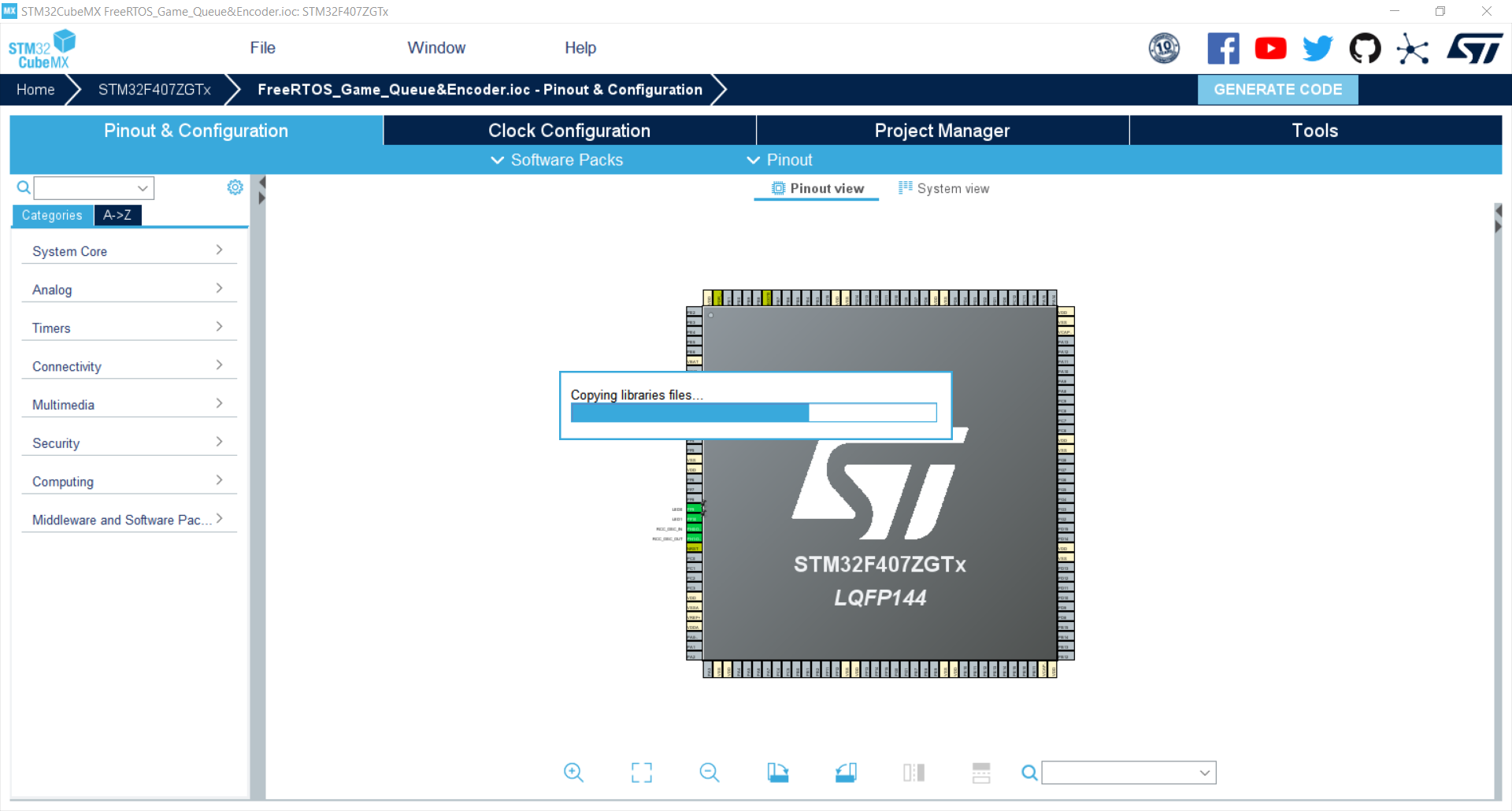Zoom out of the pinout view
1512x811 pixels.
pos(709,772)
